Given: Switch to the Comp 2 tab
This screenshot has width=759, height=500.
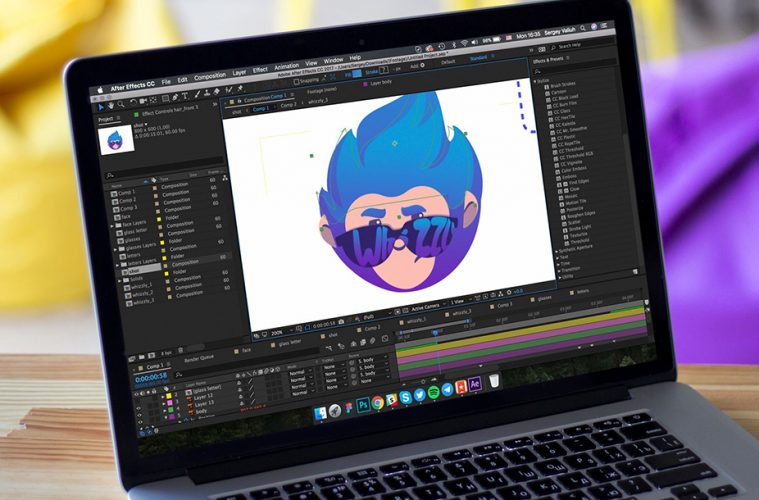Looking at the screenshot, I should pyautogui.click(x=287, y=103).
